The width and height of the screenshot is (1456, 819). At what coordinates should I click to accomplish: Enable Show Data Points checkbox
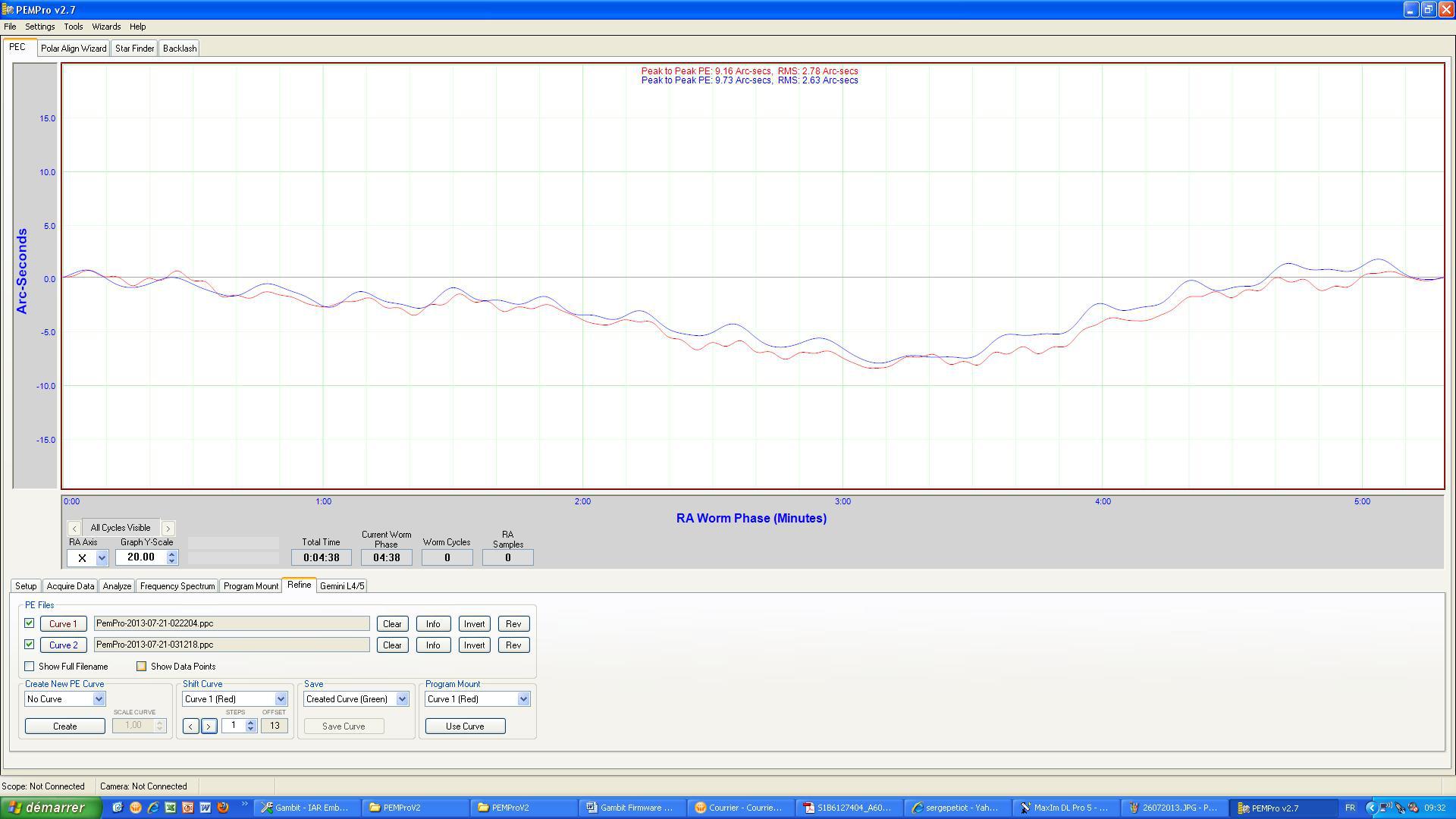coord(141,667)
